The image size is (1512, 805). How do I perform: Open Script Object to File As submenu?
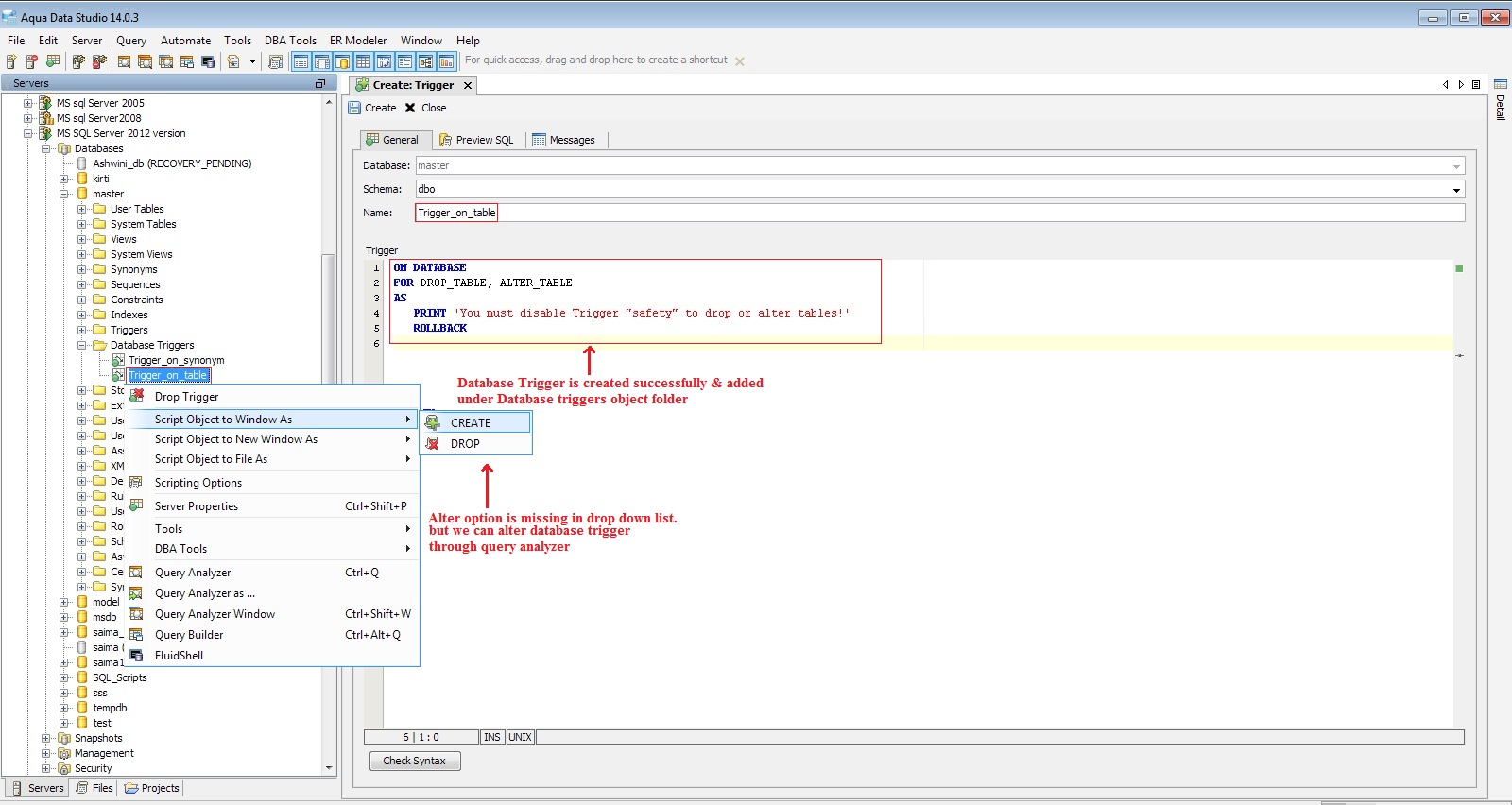tap(274, 459)
